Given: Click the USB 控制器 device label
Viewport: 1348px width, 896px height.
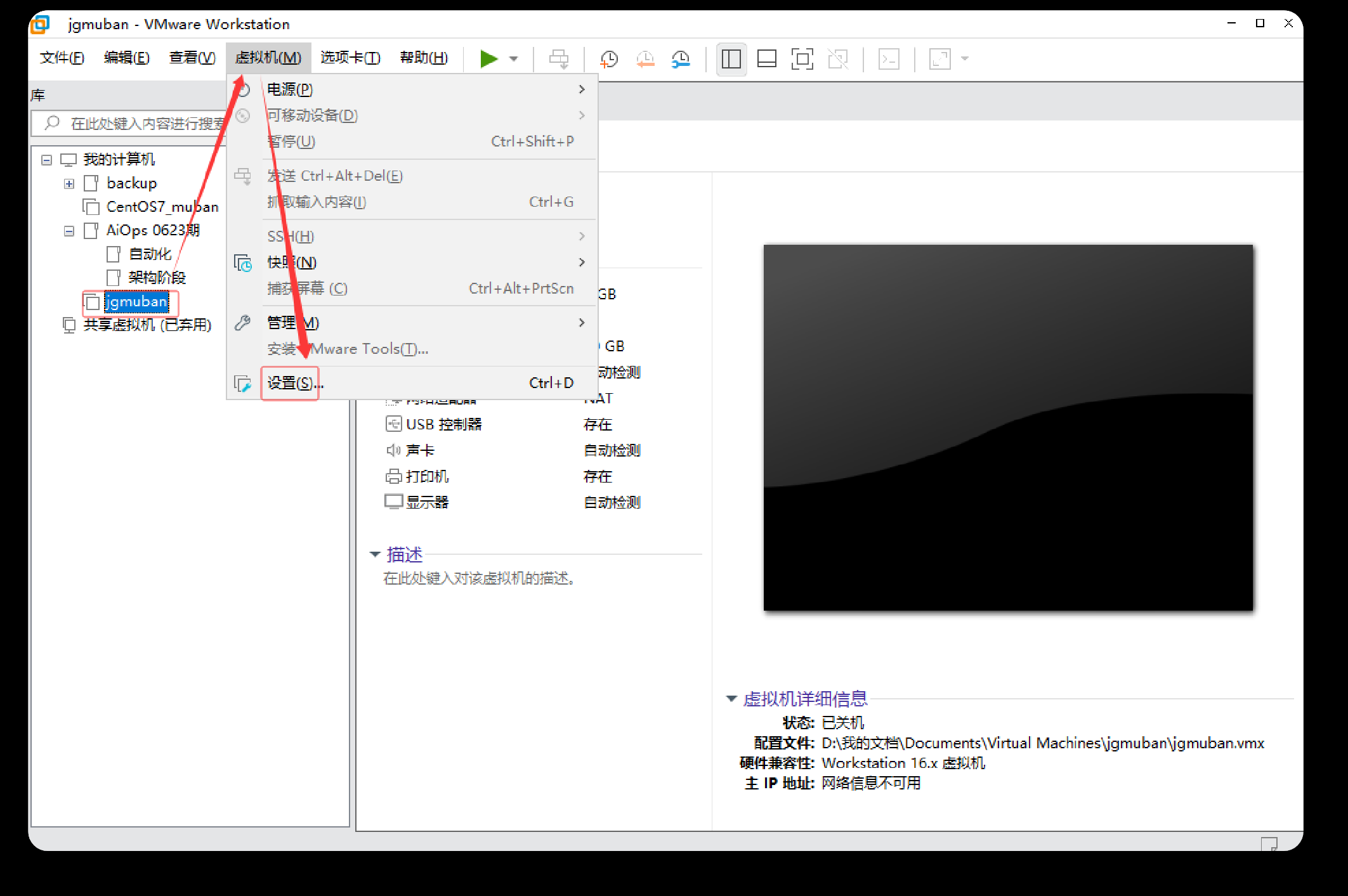Looking at the screenshot, I should (x=443, y=424).
